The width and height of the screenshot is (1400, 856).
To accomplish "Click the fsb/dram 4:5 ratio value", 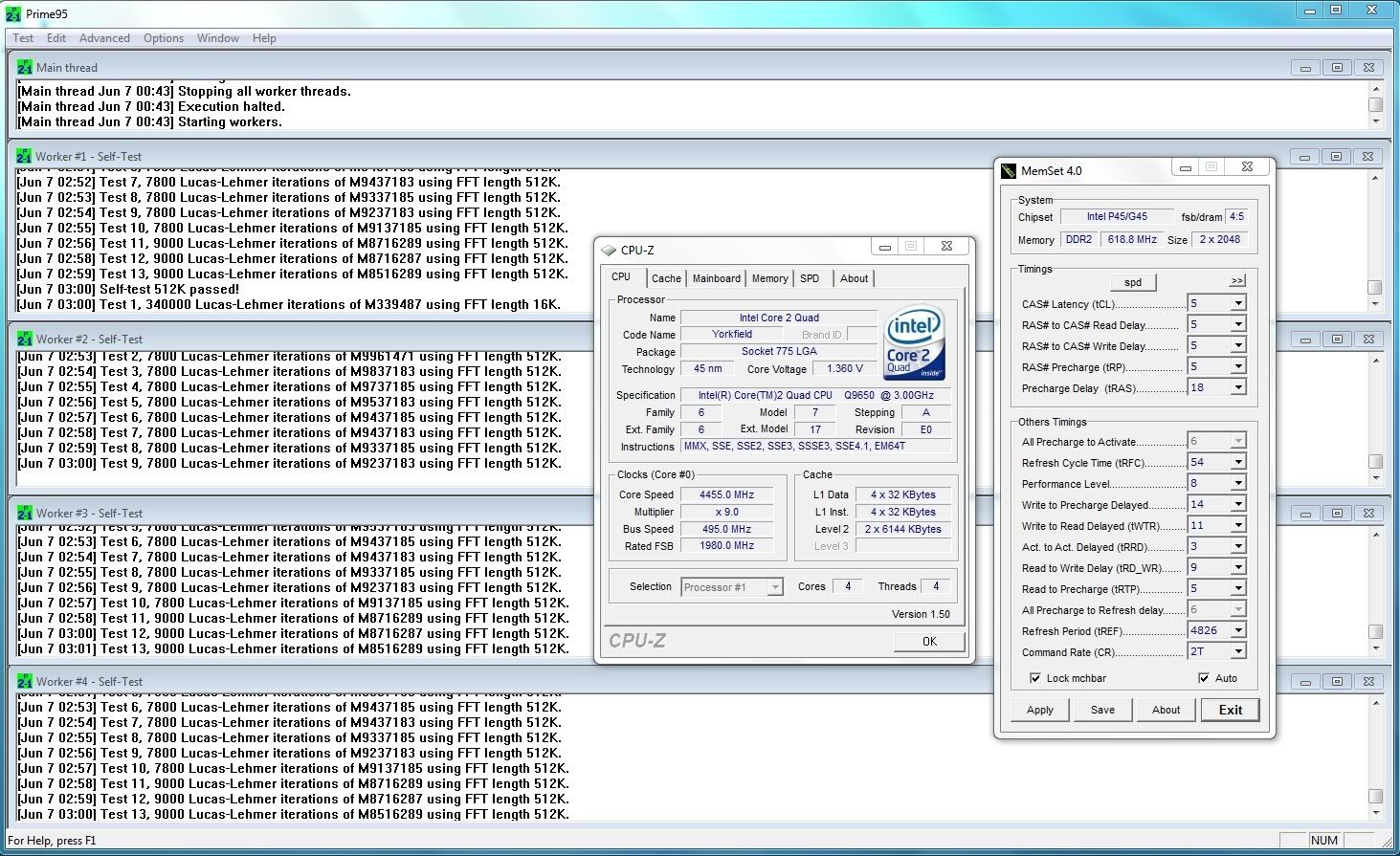I will tap(1236, 216).
